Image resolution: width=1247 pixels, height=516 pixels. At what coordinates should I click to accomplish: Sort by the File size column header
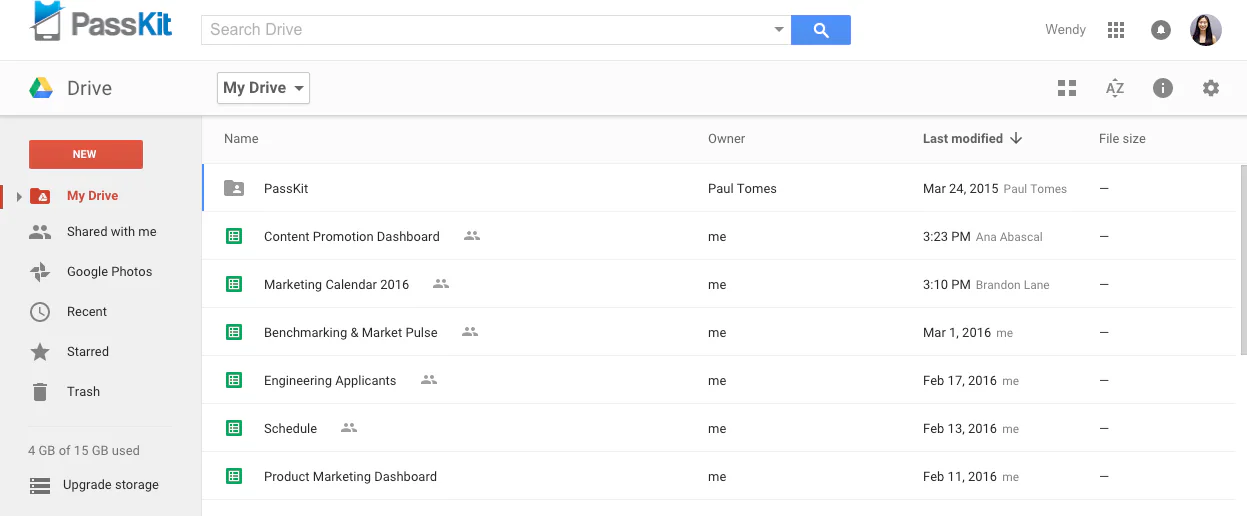(1122, 139)
